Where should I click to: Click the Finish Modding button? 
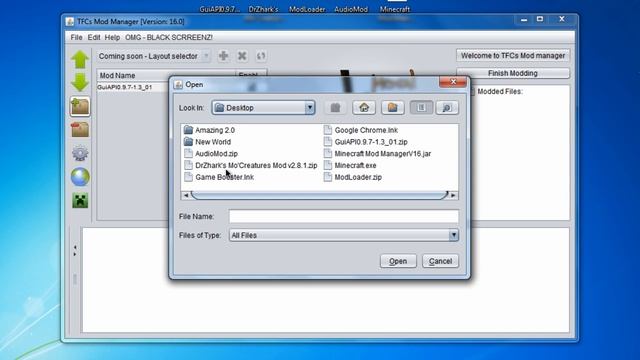(x=513, y=73)
